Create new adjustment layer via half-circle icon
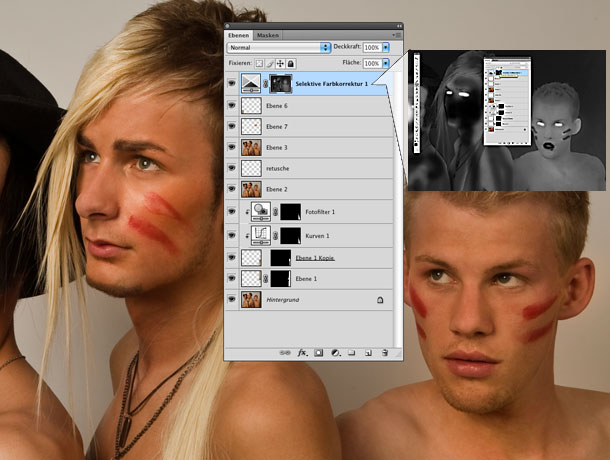 pos(335,353)
